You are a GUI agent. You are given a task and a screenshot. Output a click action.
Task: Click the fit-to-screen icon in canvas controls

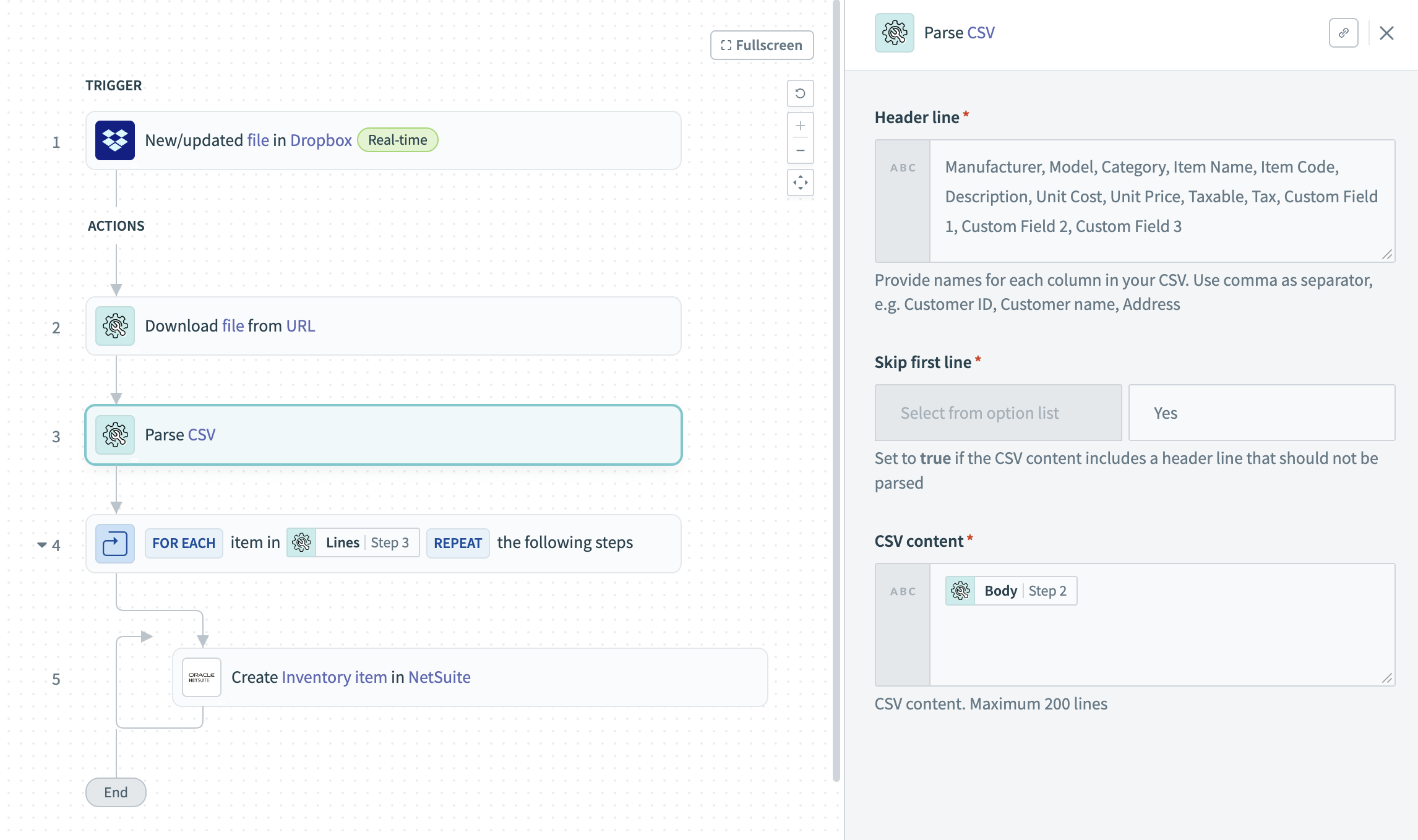click(x=800, y=182)
